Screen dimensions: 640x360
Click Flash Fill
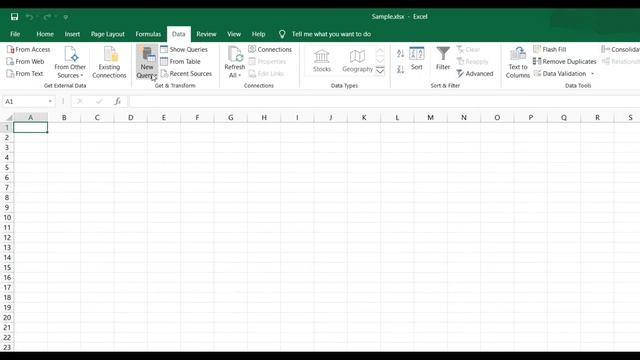coord(550,49)
